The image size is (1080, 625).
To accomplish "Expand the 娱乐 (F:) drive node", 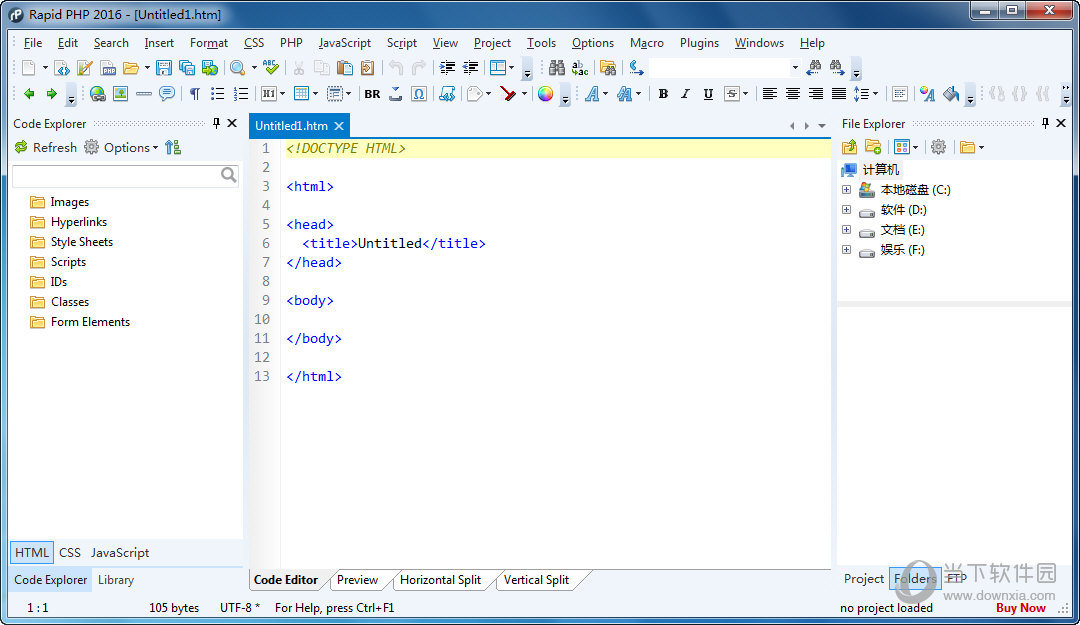I will point(847,249).
